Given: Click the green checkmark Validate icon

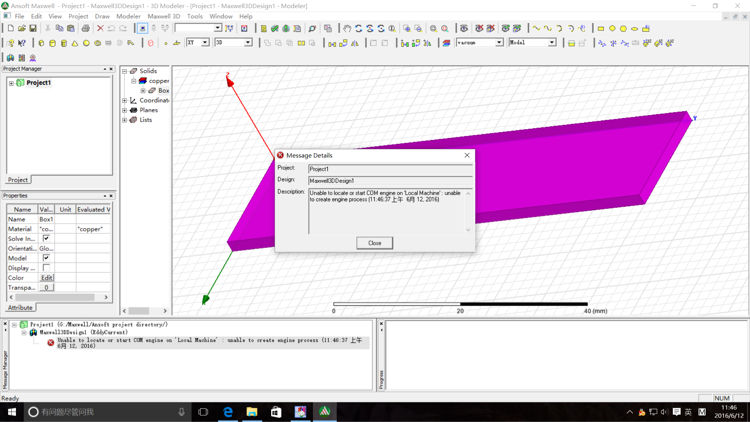Looking at the screenshot, I should tap(275, 28).
